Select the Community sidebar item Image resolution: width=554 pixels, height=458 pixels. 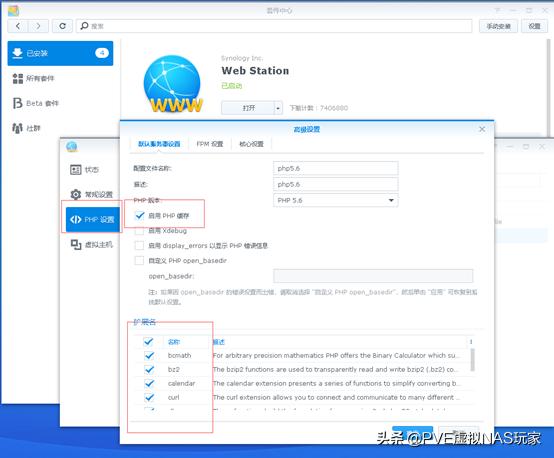(26, 128)
